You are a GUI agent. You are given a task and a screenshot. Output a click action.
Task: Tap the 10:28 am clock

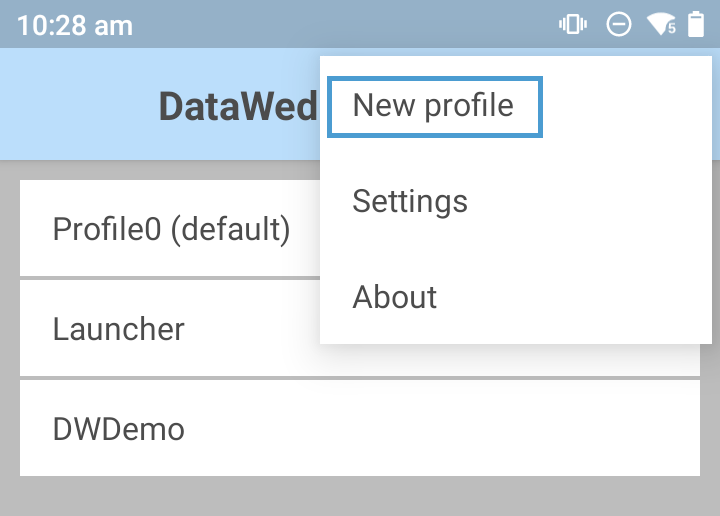coord(75,25)
